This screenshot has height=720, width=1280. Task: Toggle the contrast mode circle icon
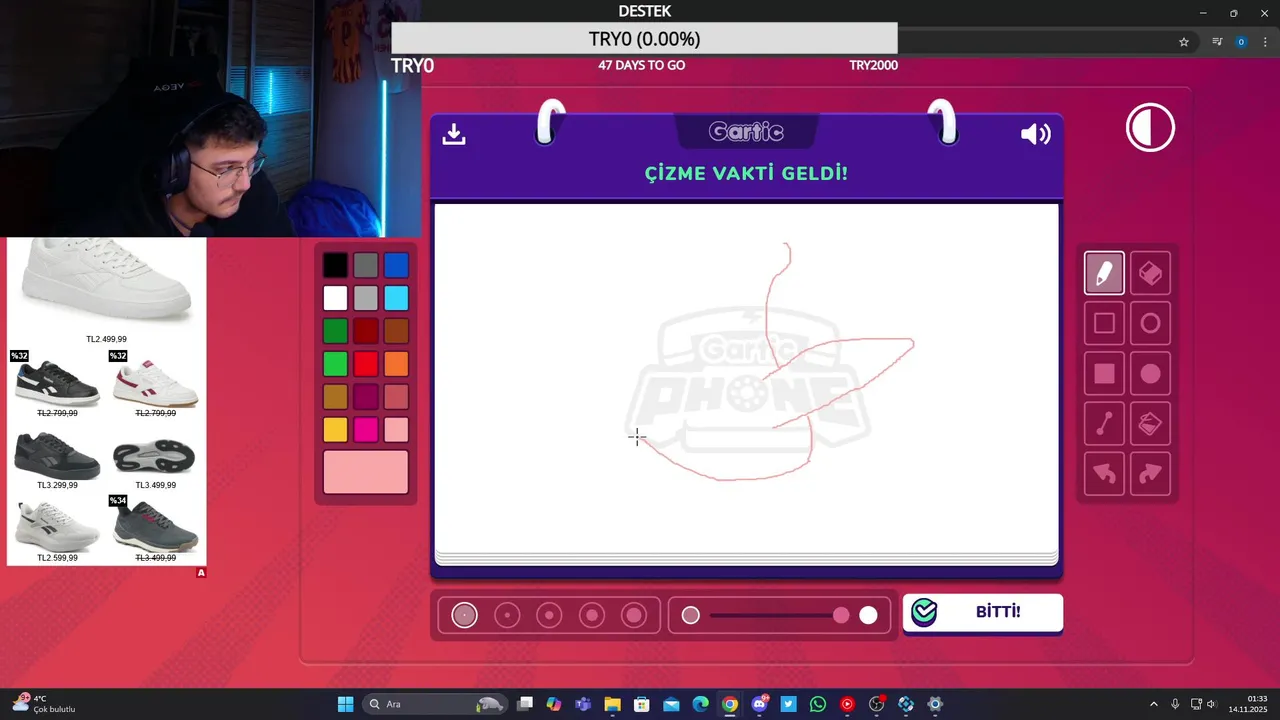coord(1150,128)
